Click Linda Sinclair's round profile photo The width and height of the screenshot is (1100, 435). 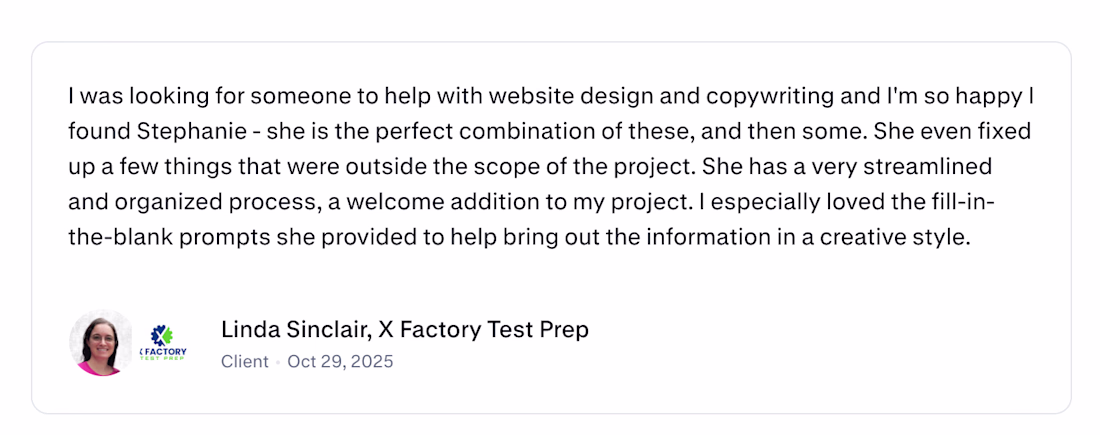point(100,343)
